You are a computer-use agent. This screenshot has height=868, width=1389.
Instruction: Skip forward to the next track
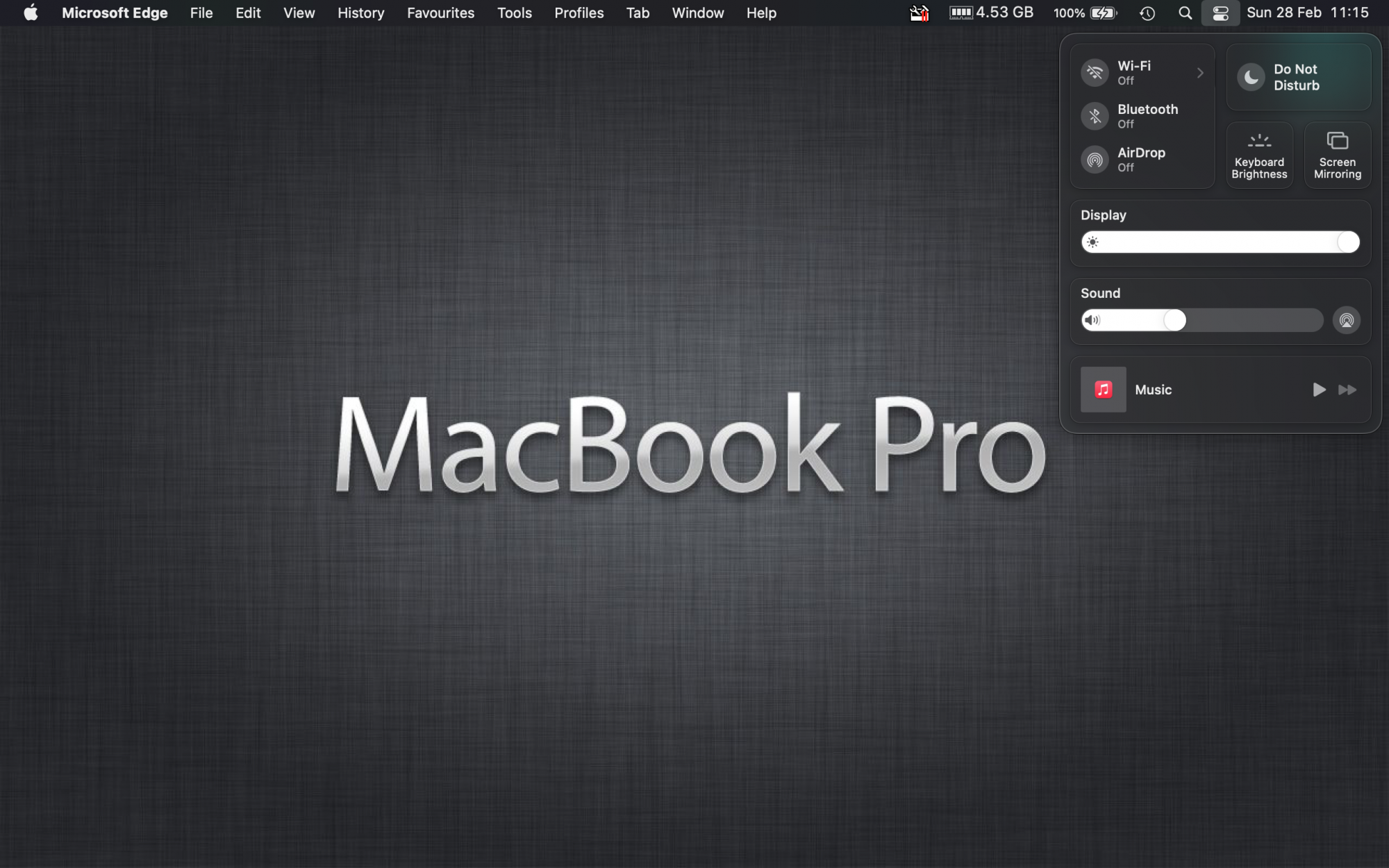click(1347, 390)
